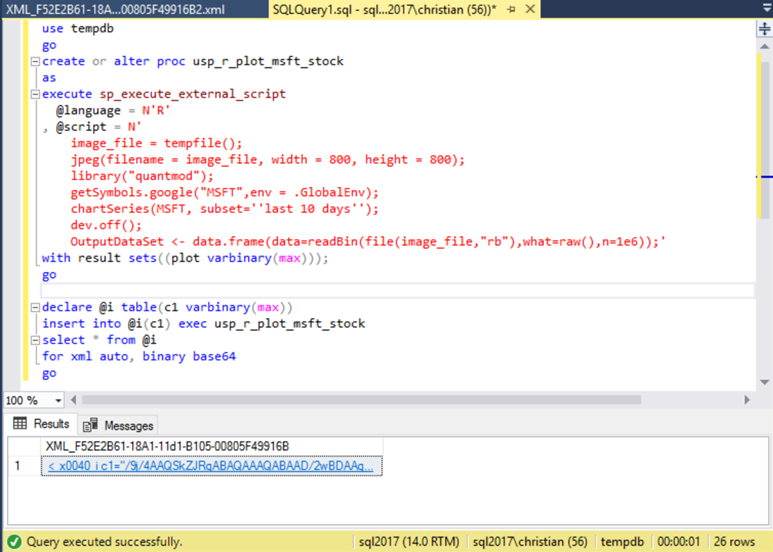
Task: Open the document tab list dropdown
Action: click(762, 10)
